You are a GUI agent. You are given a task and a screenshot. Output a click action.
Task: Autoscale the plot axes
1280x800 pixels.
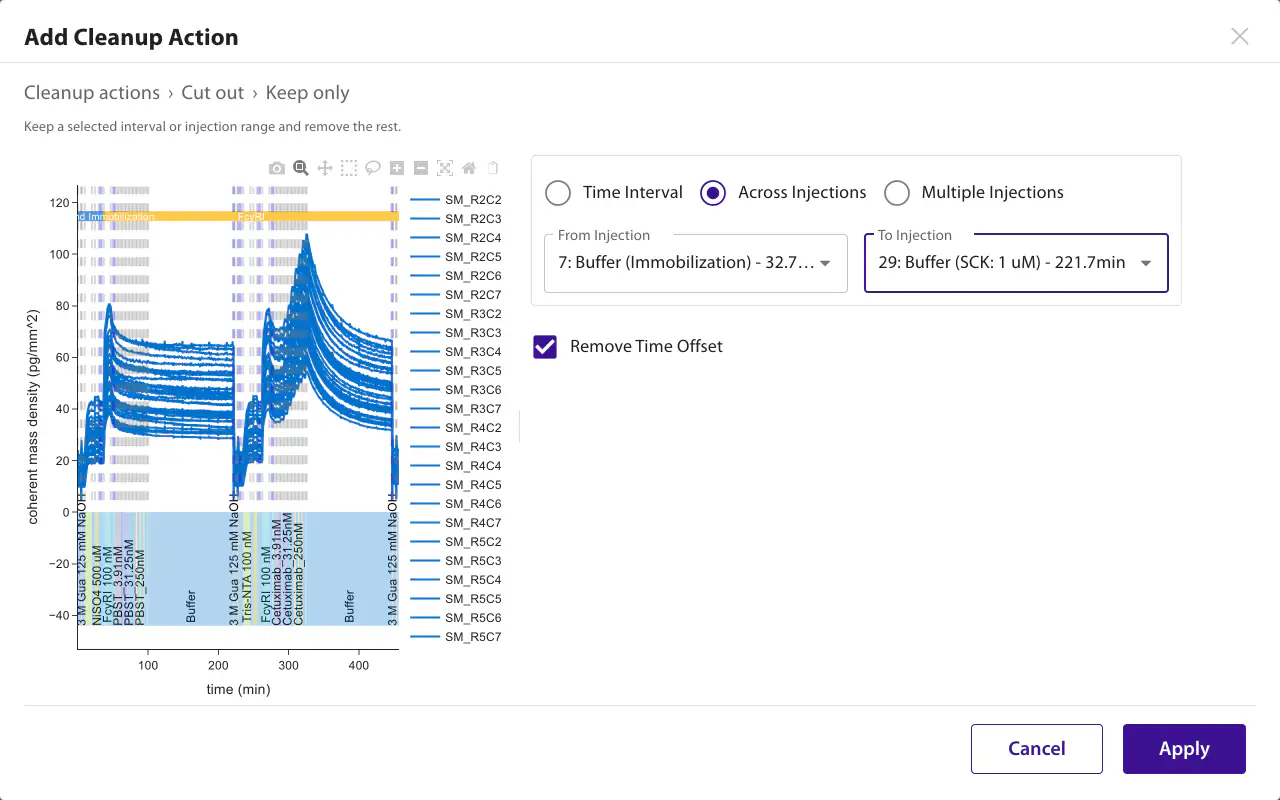(445, 168)
